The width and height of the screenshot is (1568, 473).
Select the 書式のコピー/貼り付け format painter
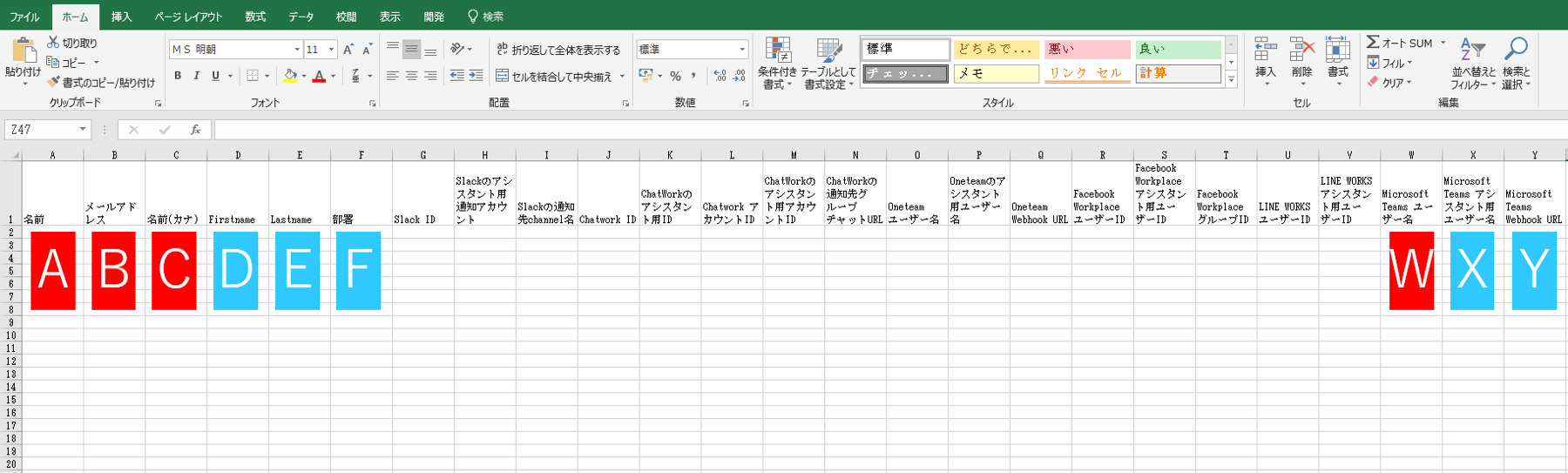pos(101,83)
